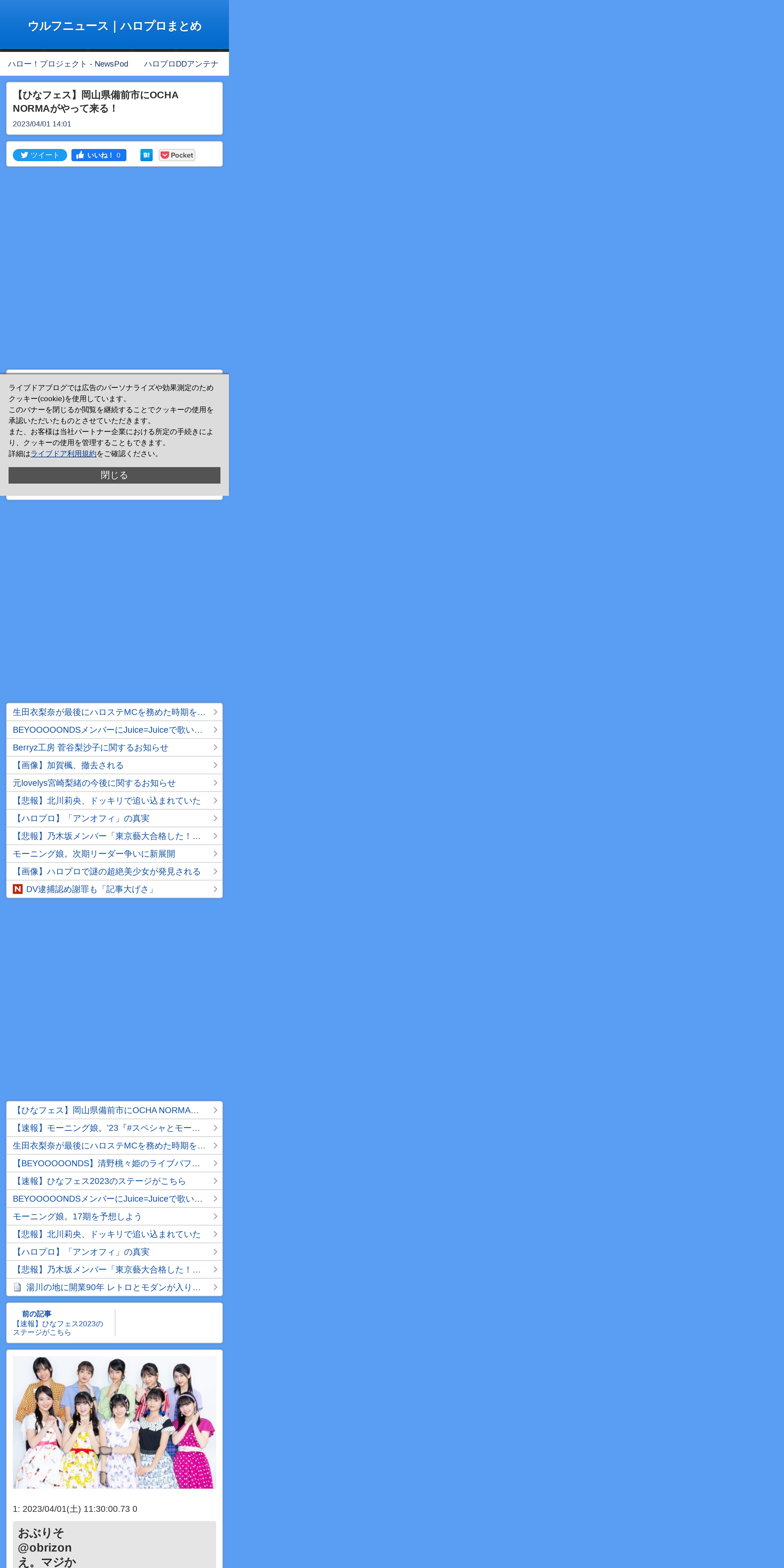Open the ライブドア利用規約 link
This screenshot has height=1568, width=784.
(x=63, y=453)
